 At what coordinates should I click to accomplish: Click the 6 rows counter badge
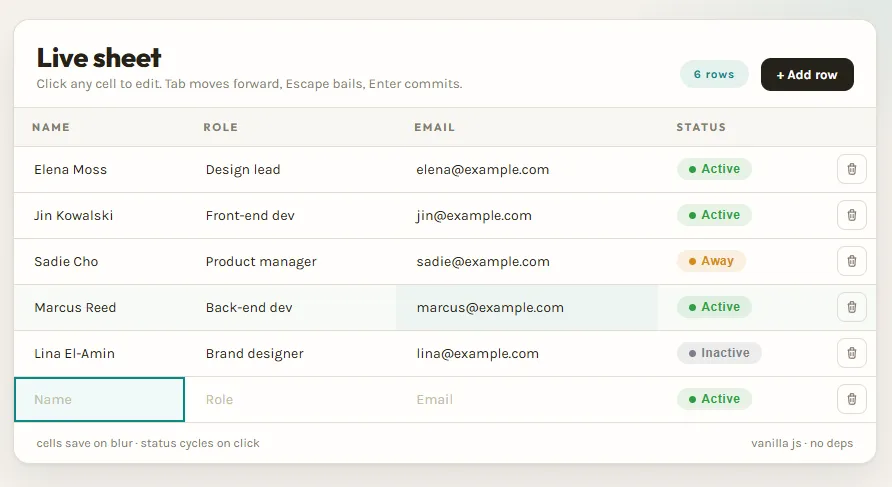click(714, 75)
